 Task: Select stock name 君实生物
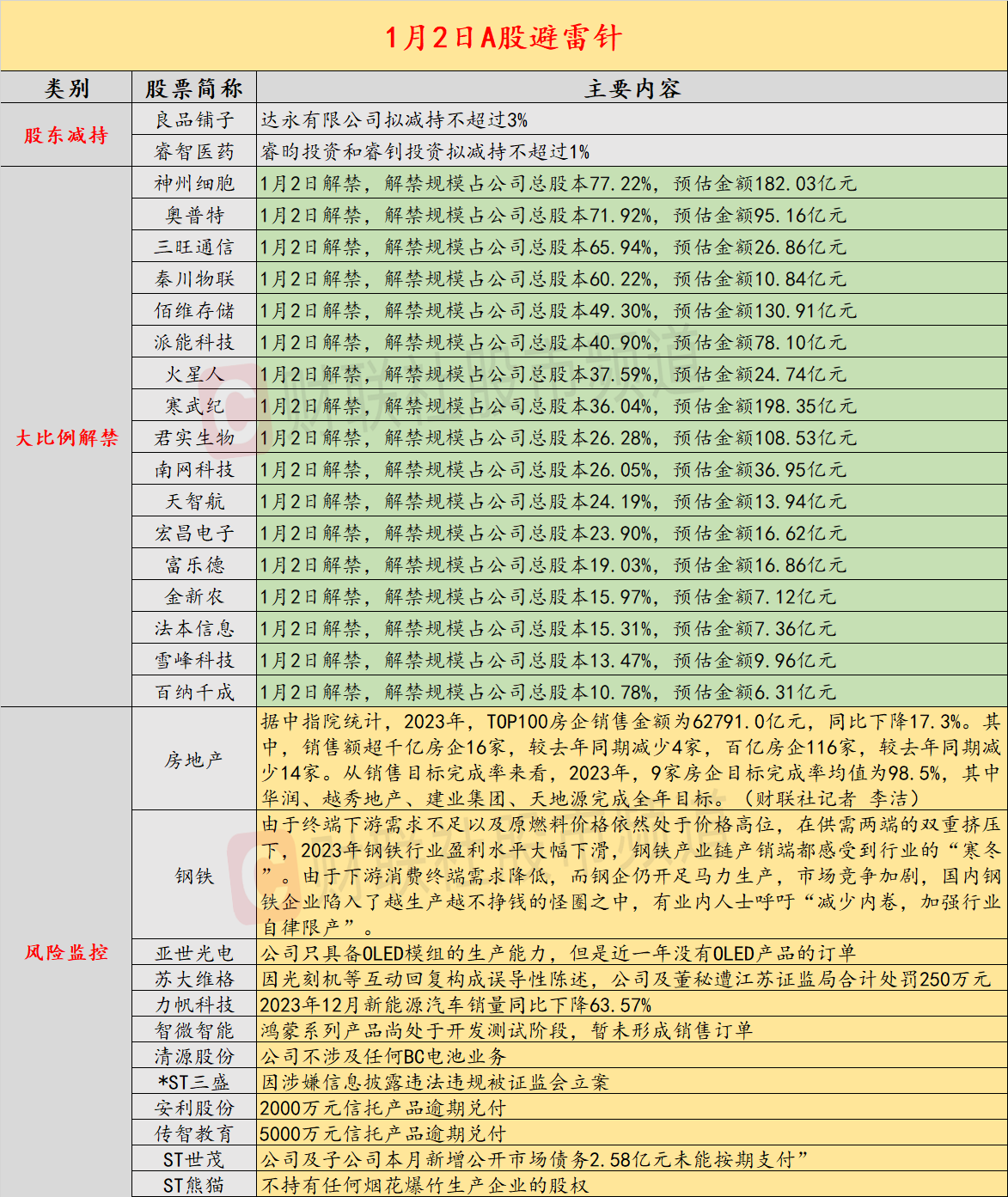194,437
